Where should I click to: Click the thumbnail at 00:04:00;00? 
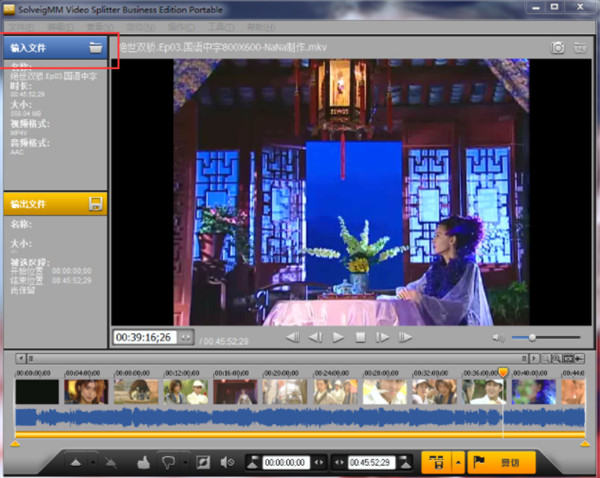coord(86,392)
